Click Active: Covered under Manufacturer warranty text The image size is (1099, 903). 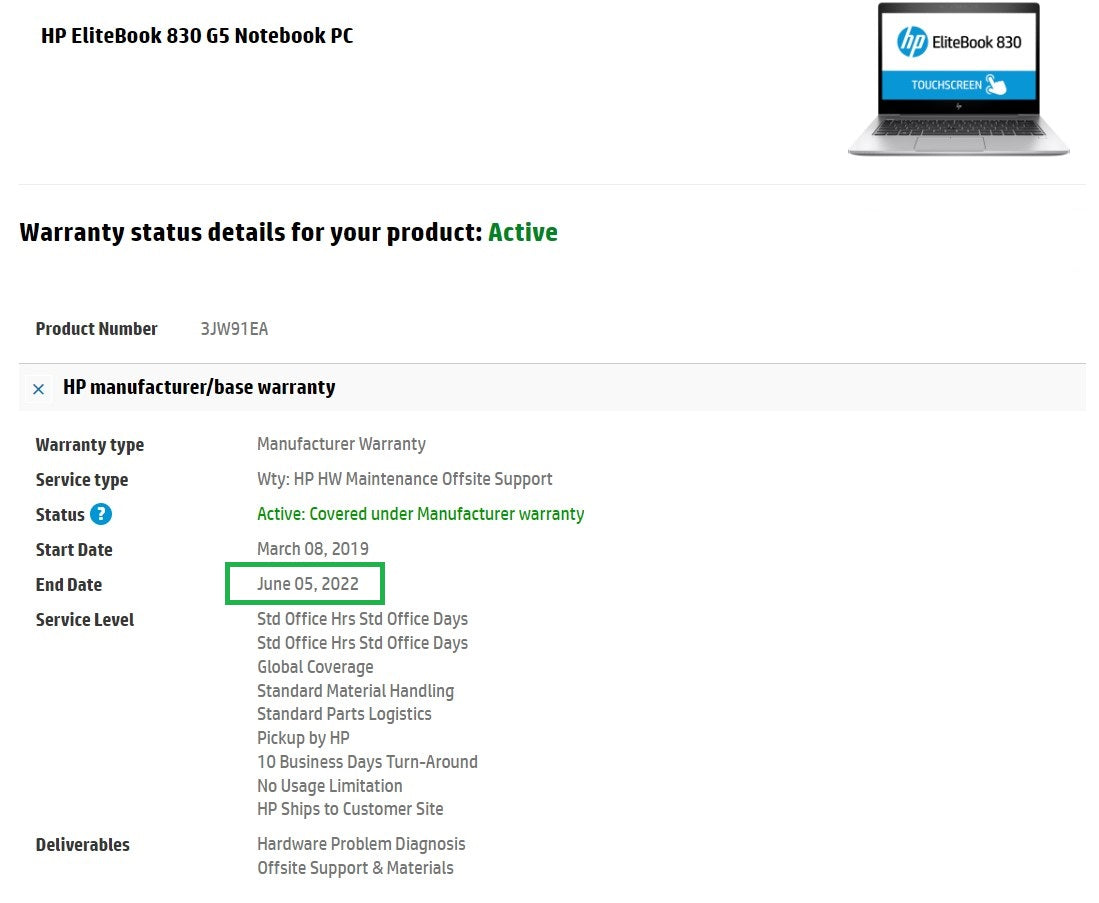click(x=421, y=514)
